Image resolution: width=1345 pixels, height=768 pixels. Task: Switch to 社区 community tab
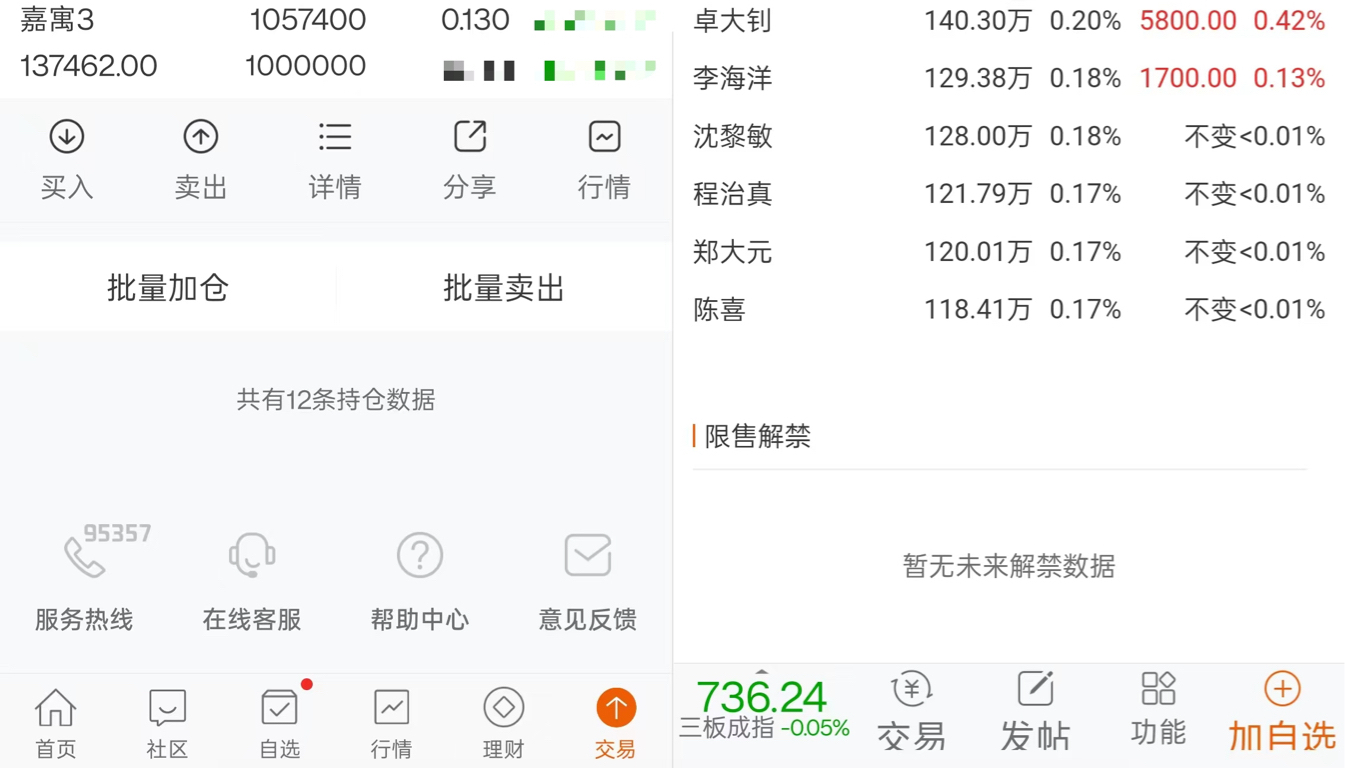coord(167,722)
